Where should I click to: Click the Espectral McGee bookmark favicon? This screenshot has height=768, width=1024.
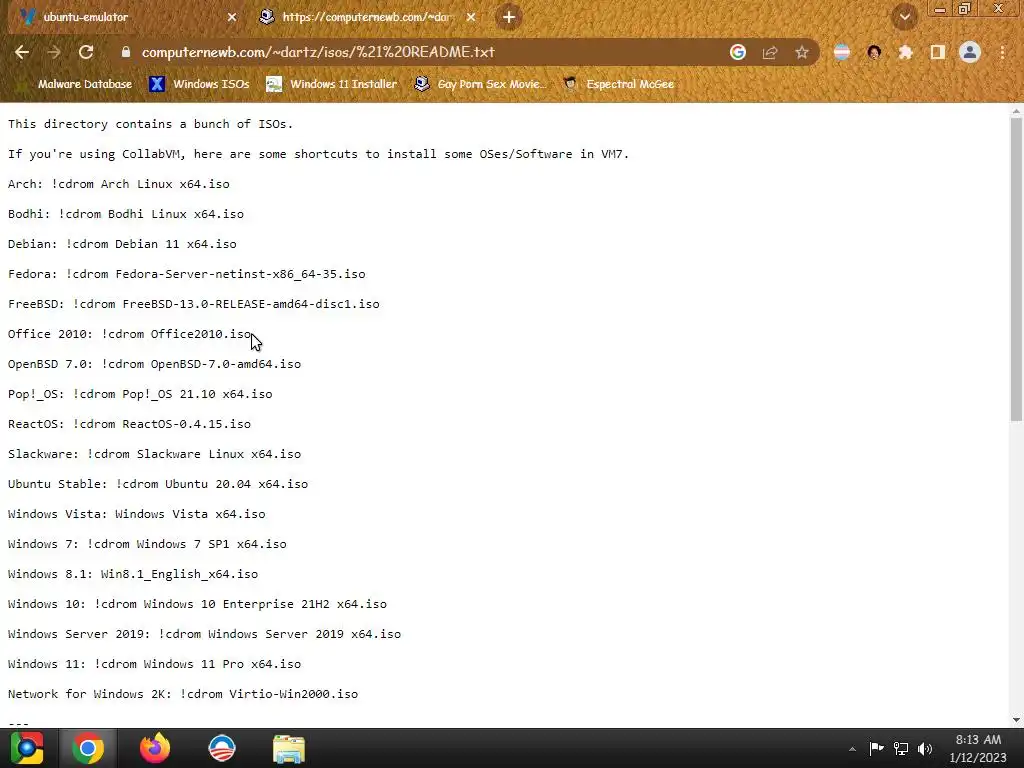pos(570,84)
